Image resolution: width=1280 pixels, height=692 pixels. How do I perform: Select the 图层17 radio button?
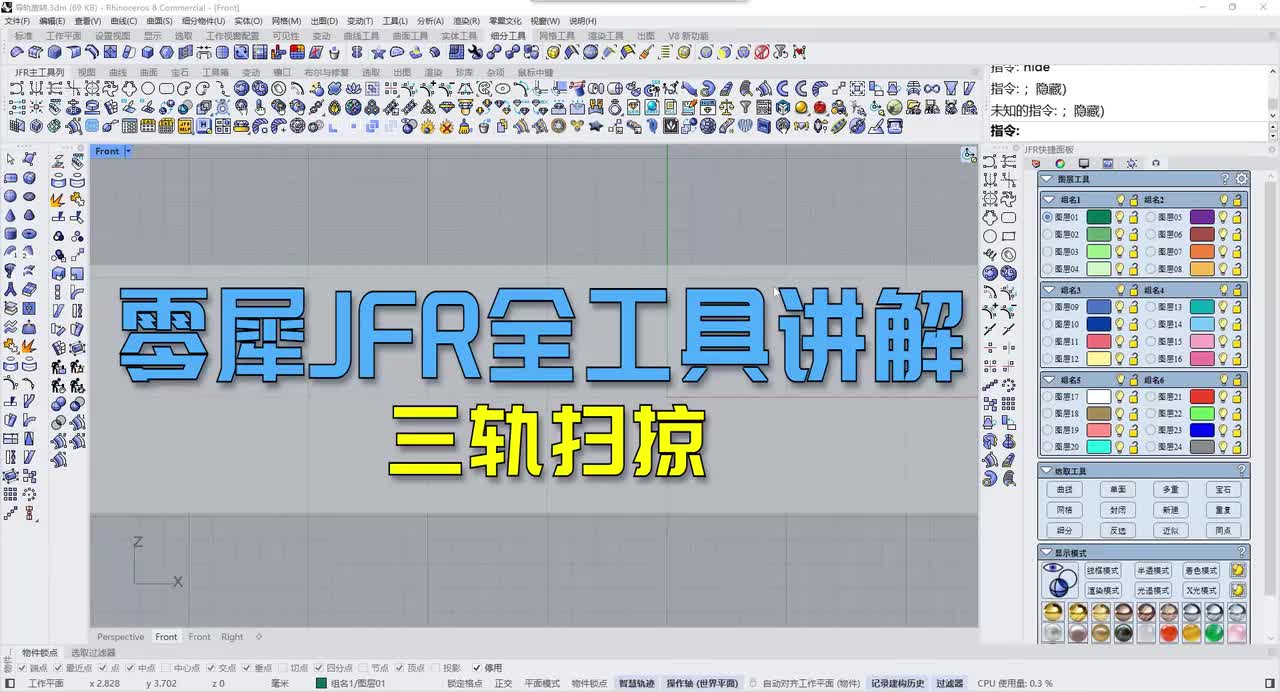(1047, 397)
